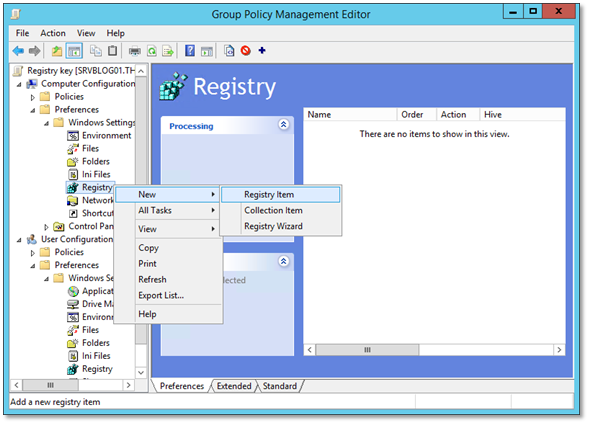Switch to the Extended tab
The height and width of the screenshot is (424, 589).
[x=234, y=386]
